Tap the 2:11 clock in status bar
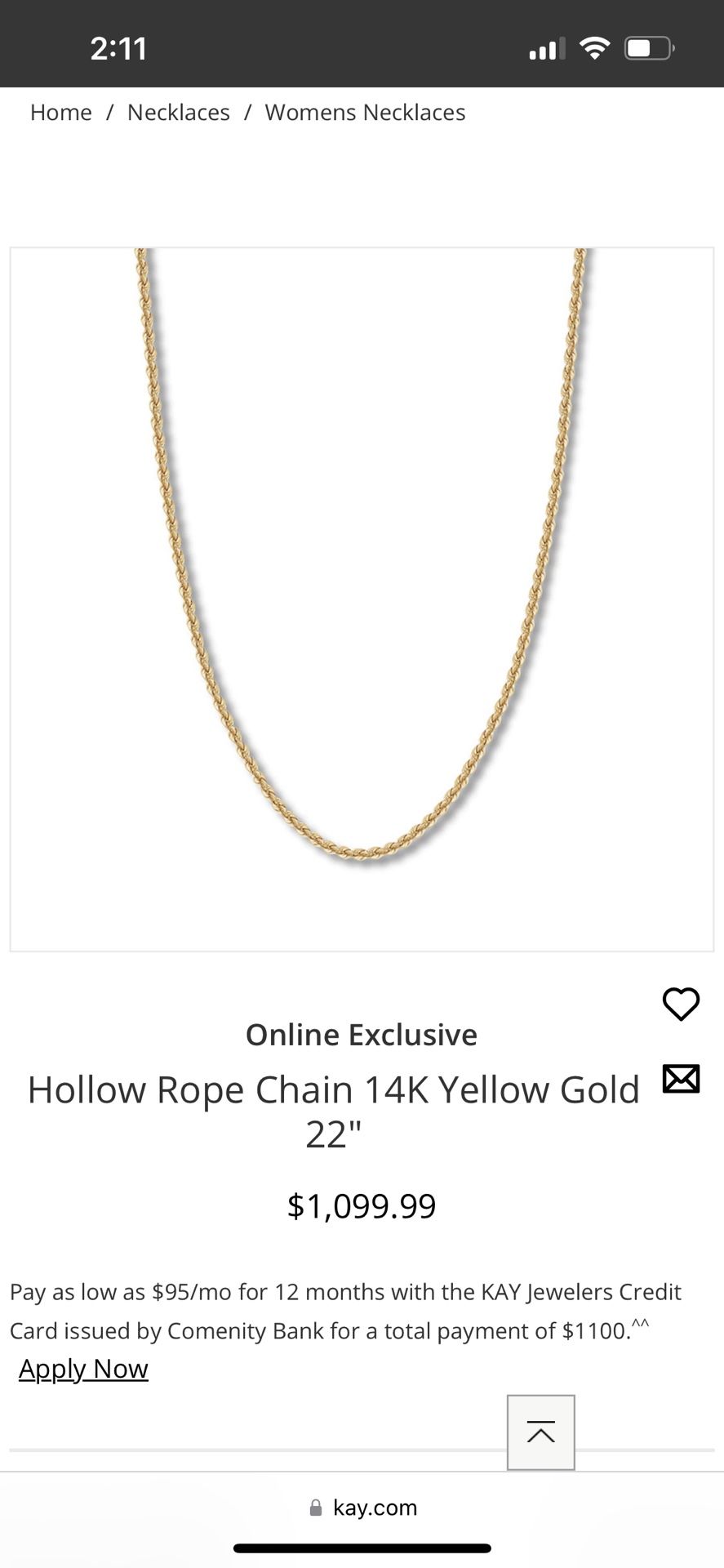724x1568 pixels. [118, 49]
